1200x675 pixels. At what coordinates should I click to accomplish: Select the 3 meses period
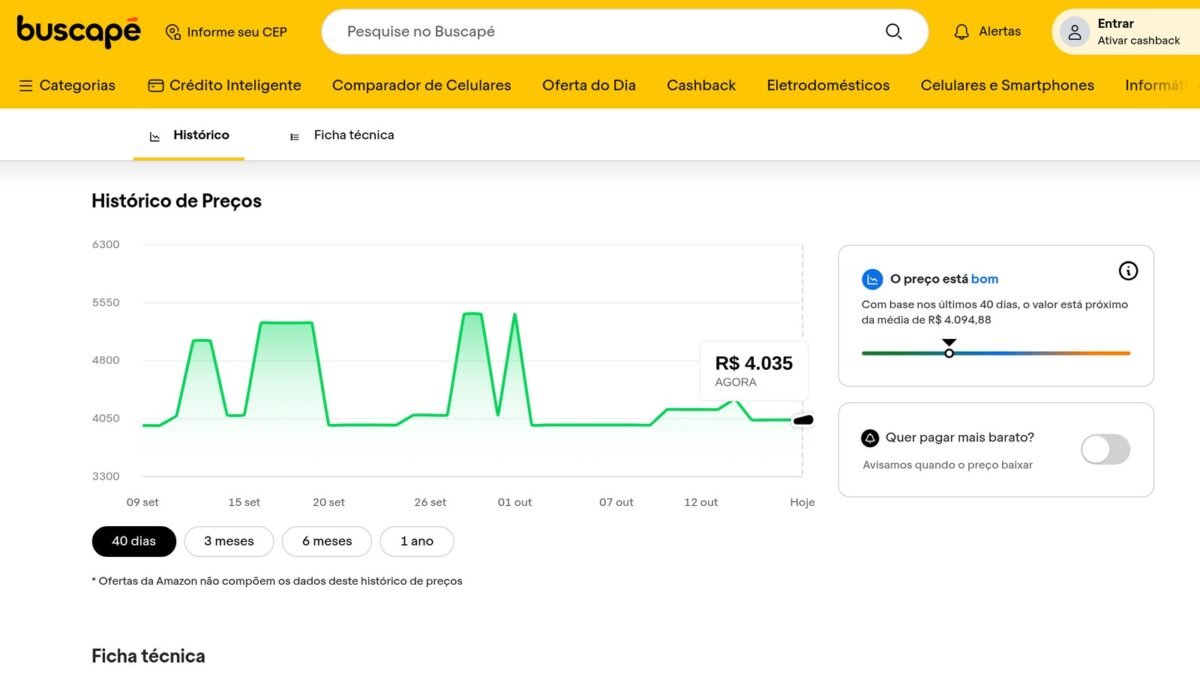pyautogui.click(x=229, y=541)
